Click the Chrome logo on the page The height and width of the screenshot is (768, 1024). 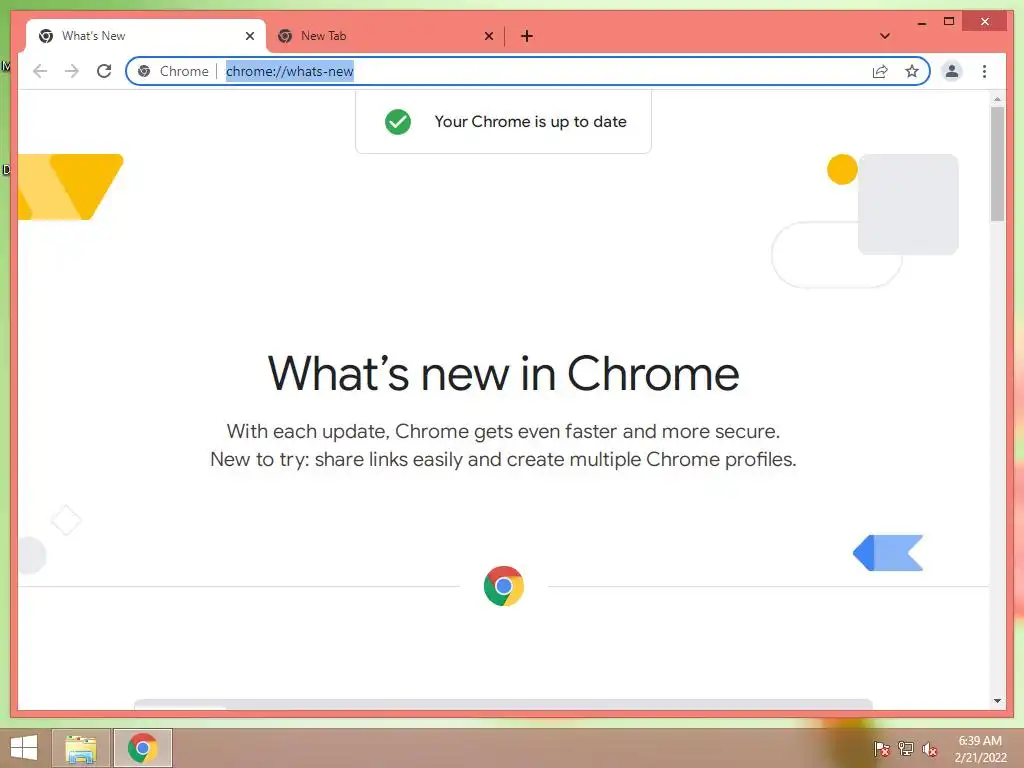(504, 586)
